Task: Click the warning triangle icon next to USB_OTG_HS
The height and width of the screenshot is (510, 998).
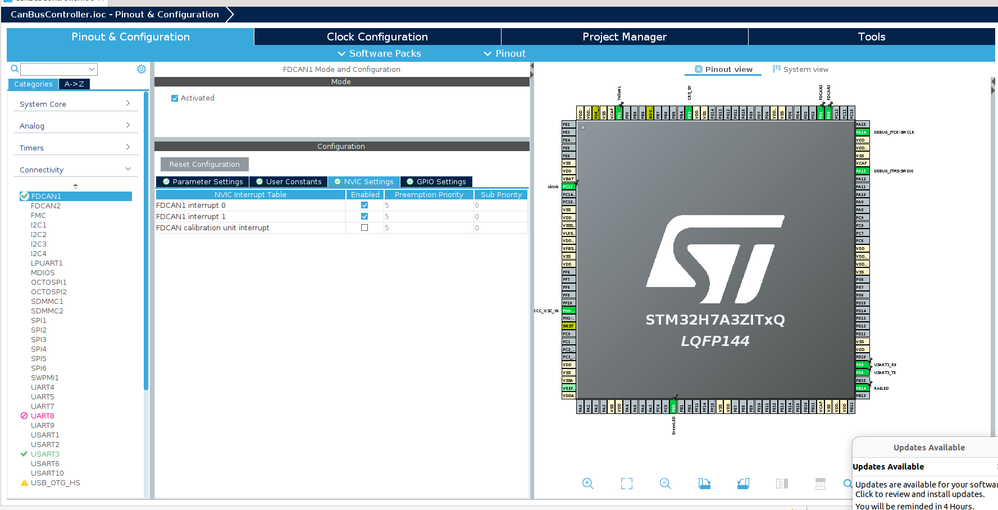Action: click(x=24, y=483)
